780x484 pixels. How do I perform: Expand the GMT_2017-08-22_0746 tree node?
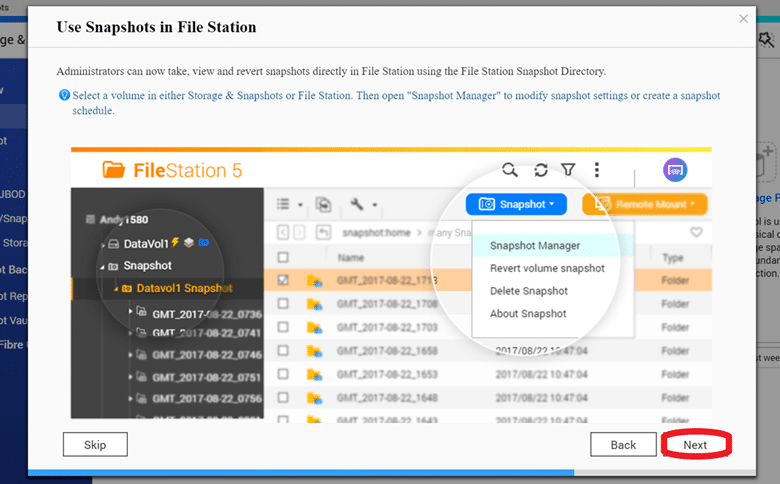click(130, 355)
